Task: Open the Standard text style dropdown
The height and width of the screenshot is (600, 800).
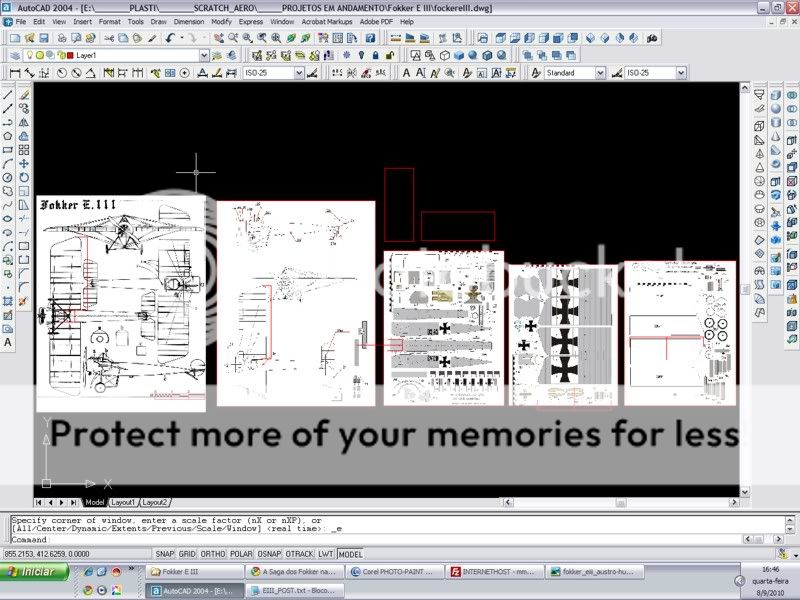Action: [x=600, y=73]
